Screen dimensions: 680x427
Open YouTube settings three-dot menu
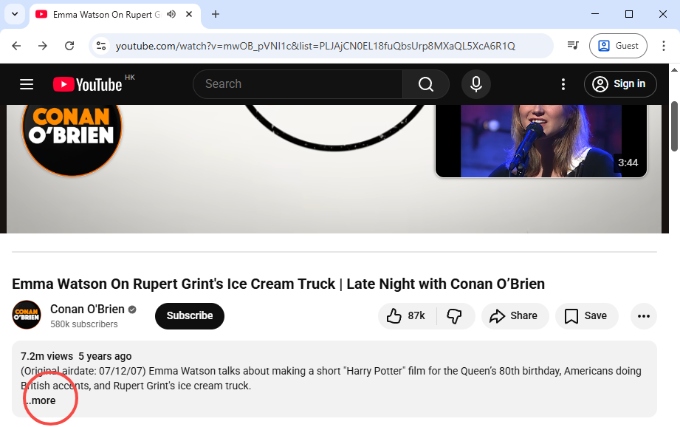tap(564, 84)
